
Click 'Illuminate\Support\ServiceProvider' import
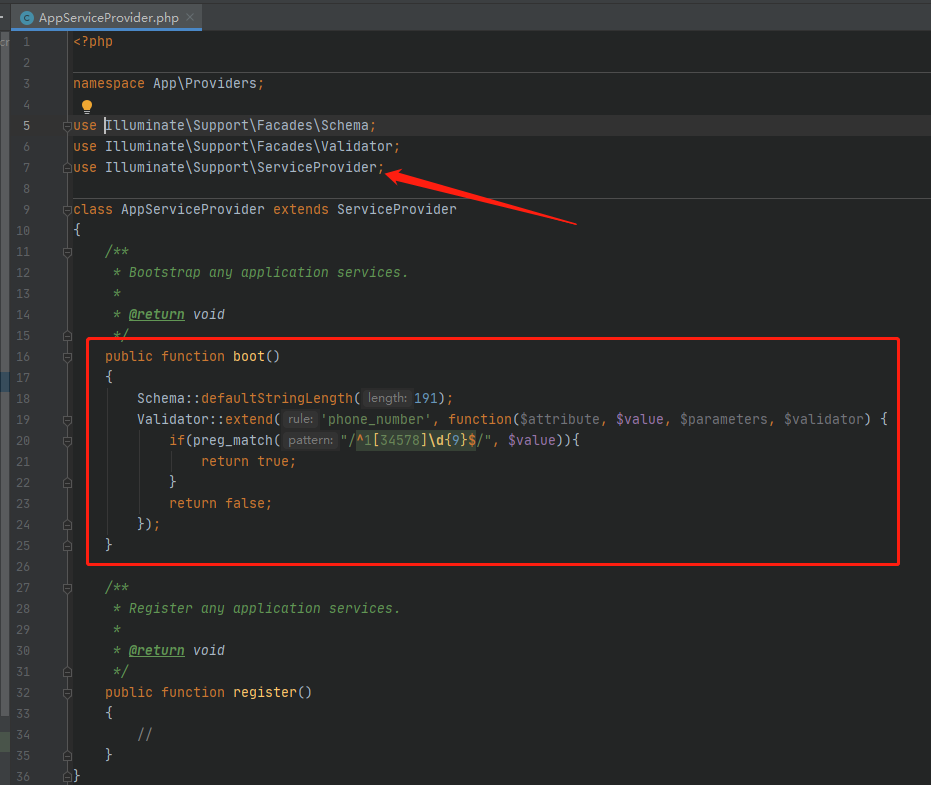point(240,167)
